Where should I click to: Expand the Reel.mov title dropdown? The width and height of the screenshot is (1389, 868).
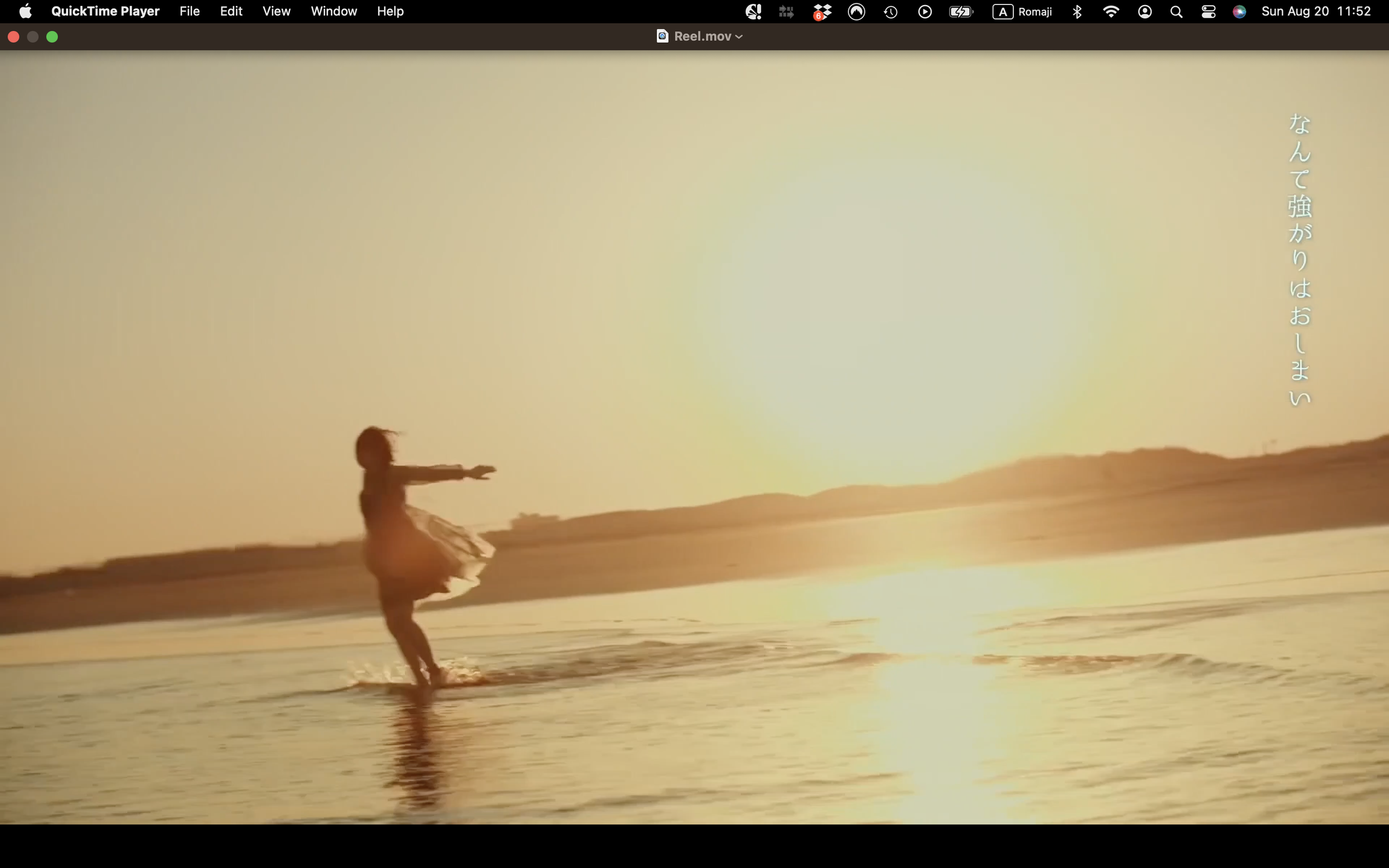(738, 37)
